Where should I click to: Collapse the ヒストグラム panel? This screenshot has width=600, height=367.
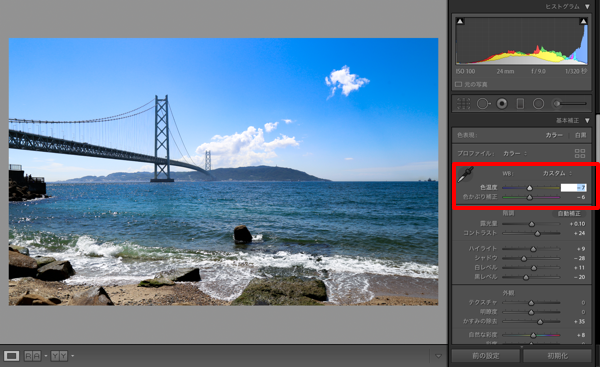tap(587, 7)
